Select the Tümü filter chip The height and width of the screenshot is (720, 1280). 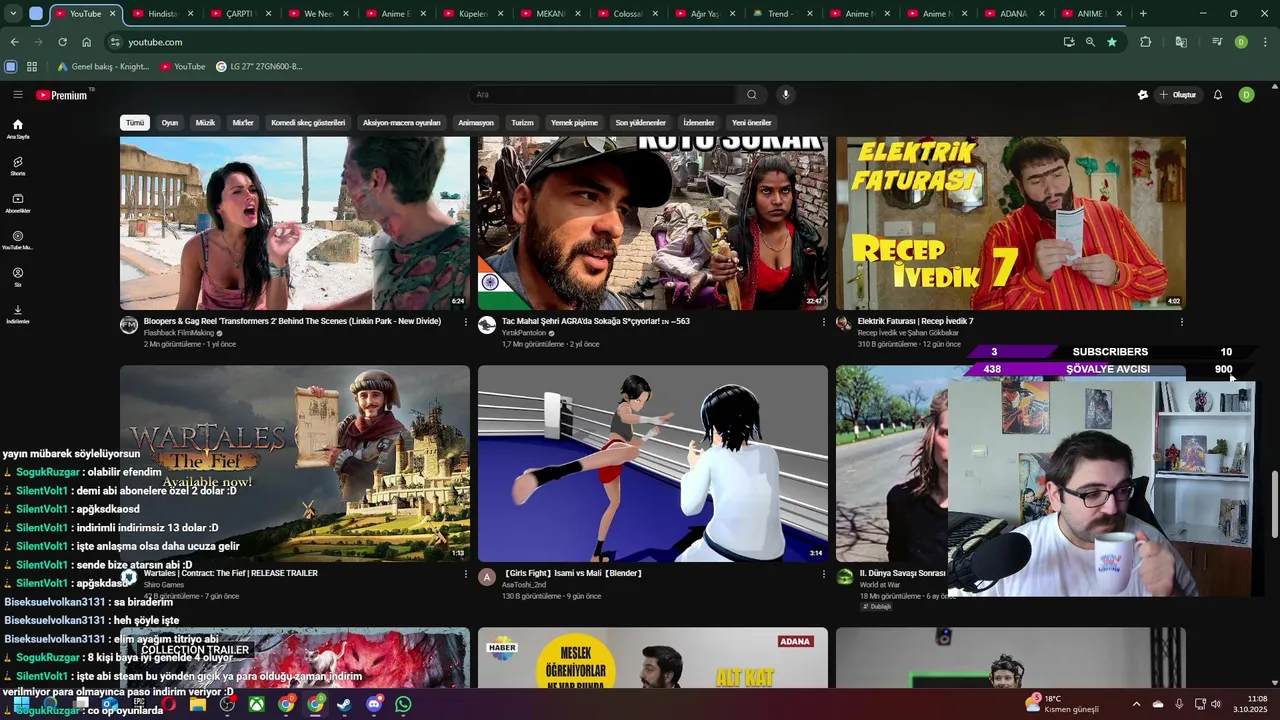pyautogui.click(x=135, y=123)
